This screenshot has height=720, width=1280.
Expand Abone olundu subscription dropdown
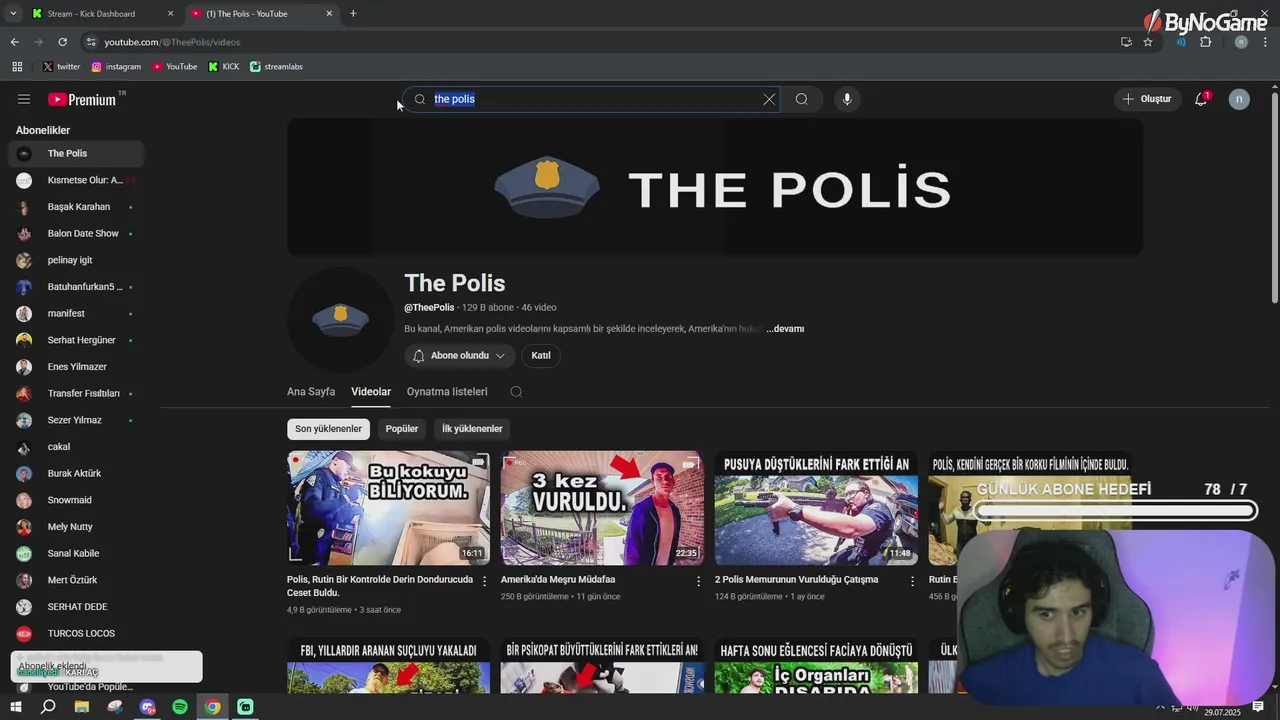[460, 356]
